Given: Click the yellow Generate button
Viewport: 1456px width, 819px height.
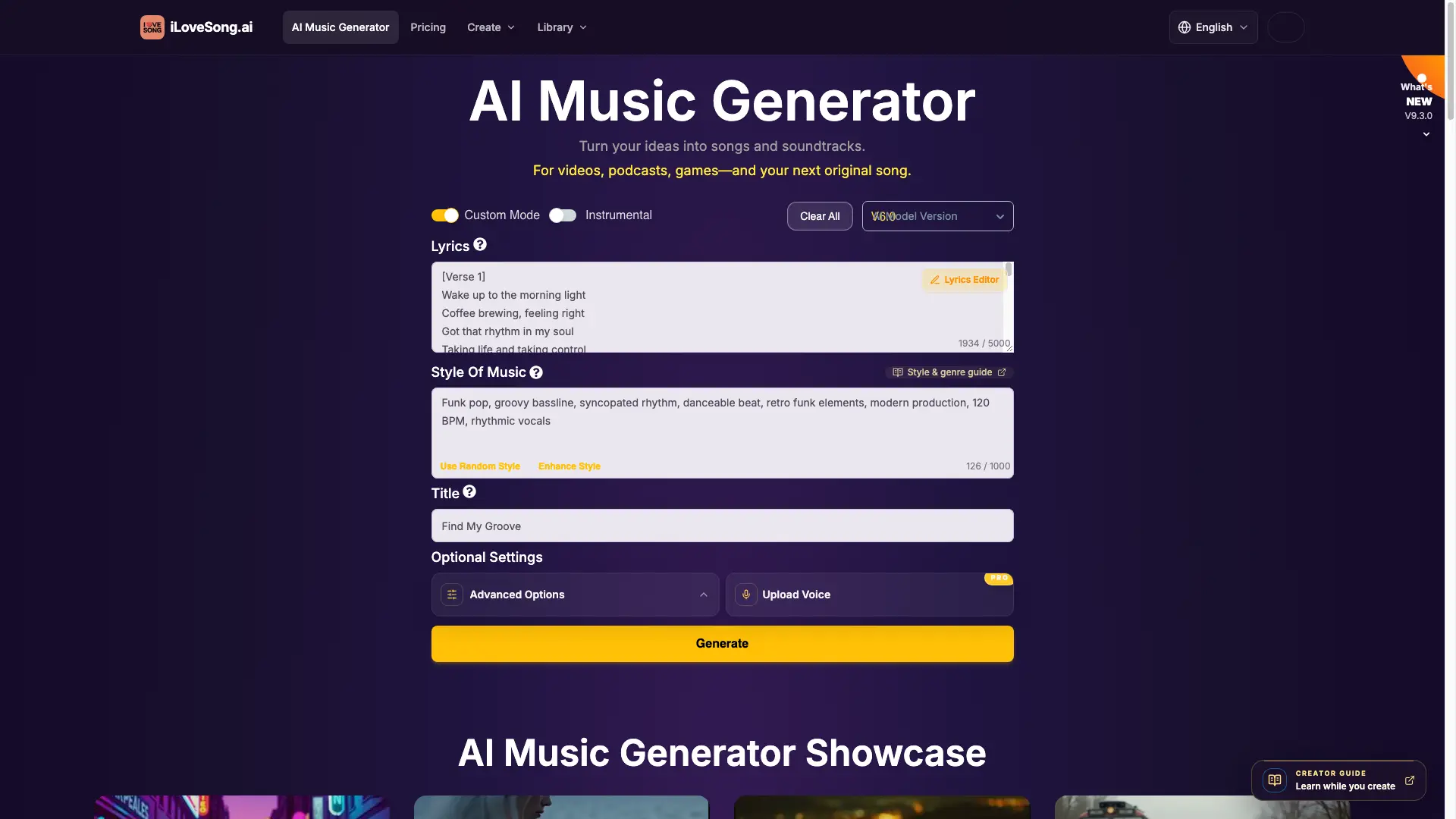Looking at the screenshot, I should pos(723,644).
